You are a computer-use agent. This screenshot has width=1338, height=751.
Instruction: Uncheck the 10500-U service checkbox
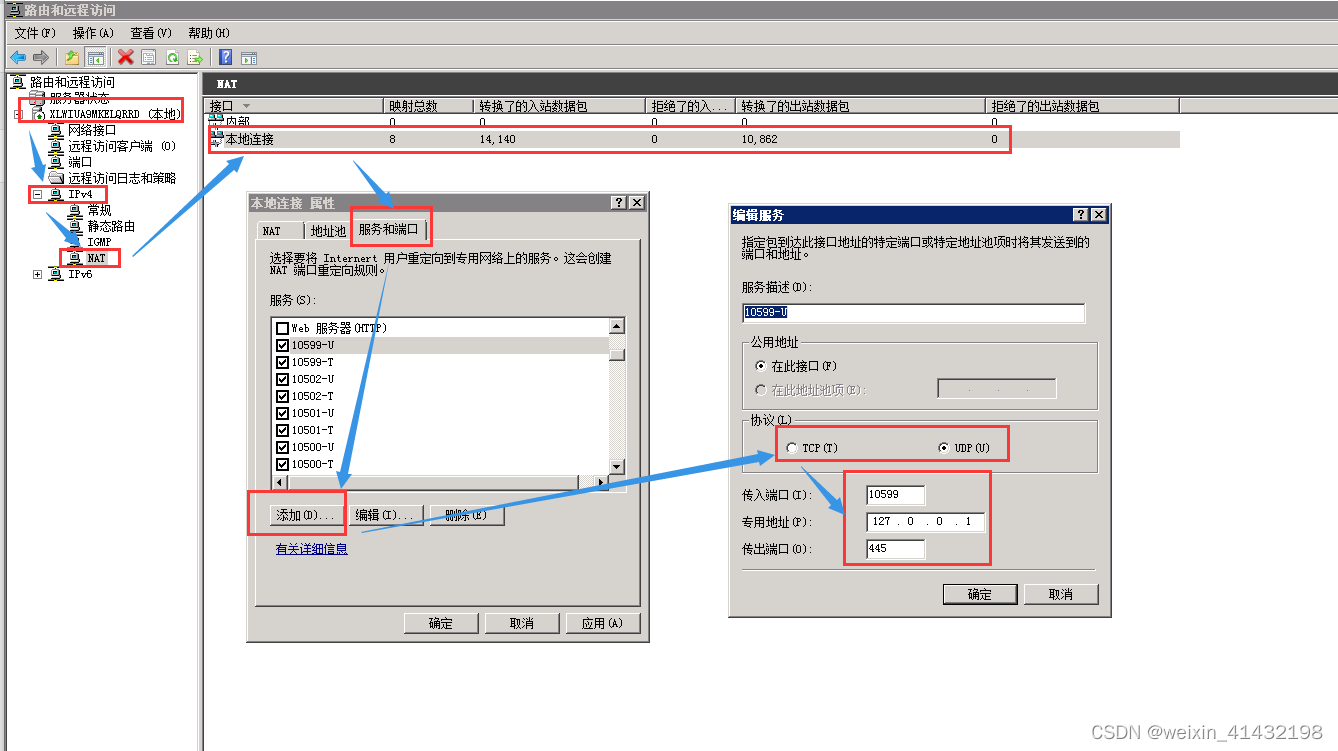(x=282, y=447)
